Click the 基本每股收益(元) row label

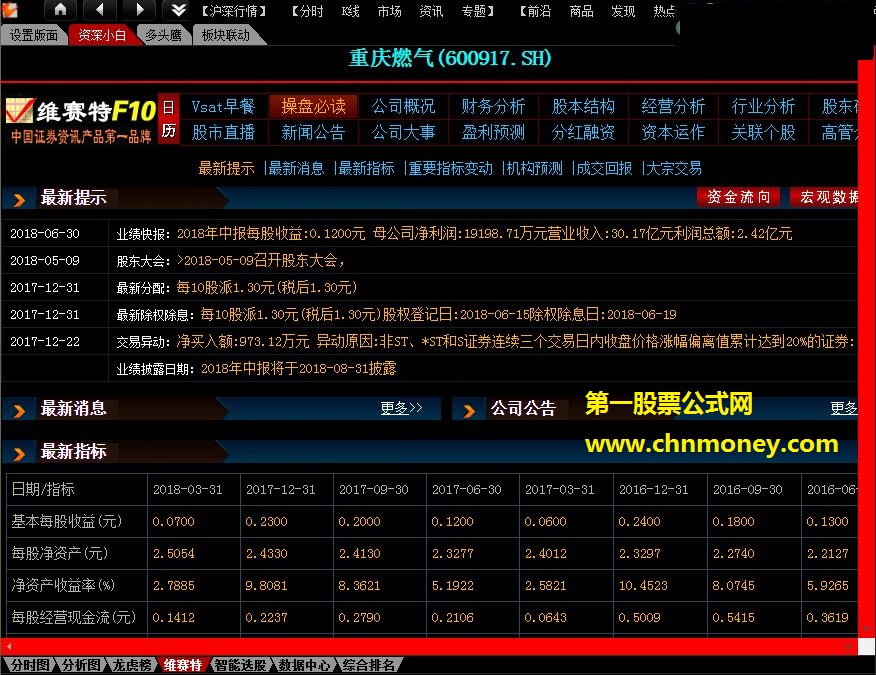pyautogui.click(x=66, y=521)
